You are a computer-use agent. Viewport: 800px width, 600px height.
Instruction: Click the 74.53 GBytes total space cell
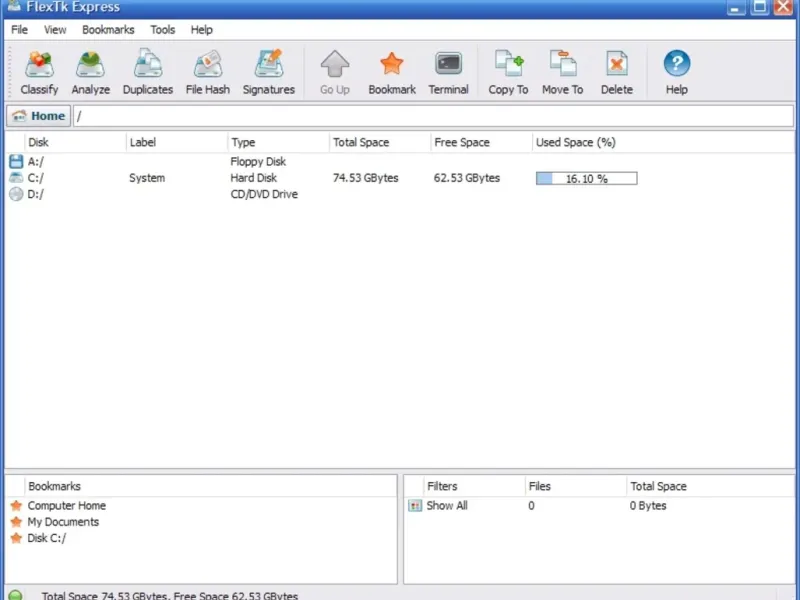(366, 178)
